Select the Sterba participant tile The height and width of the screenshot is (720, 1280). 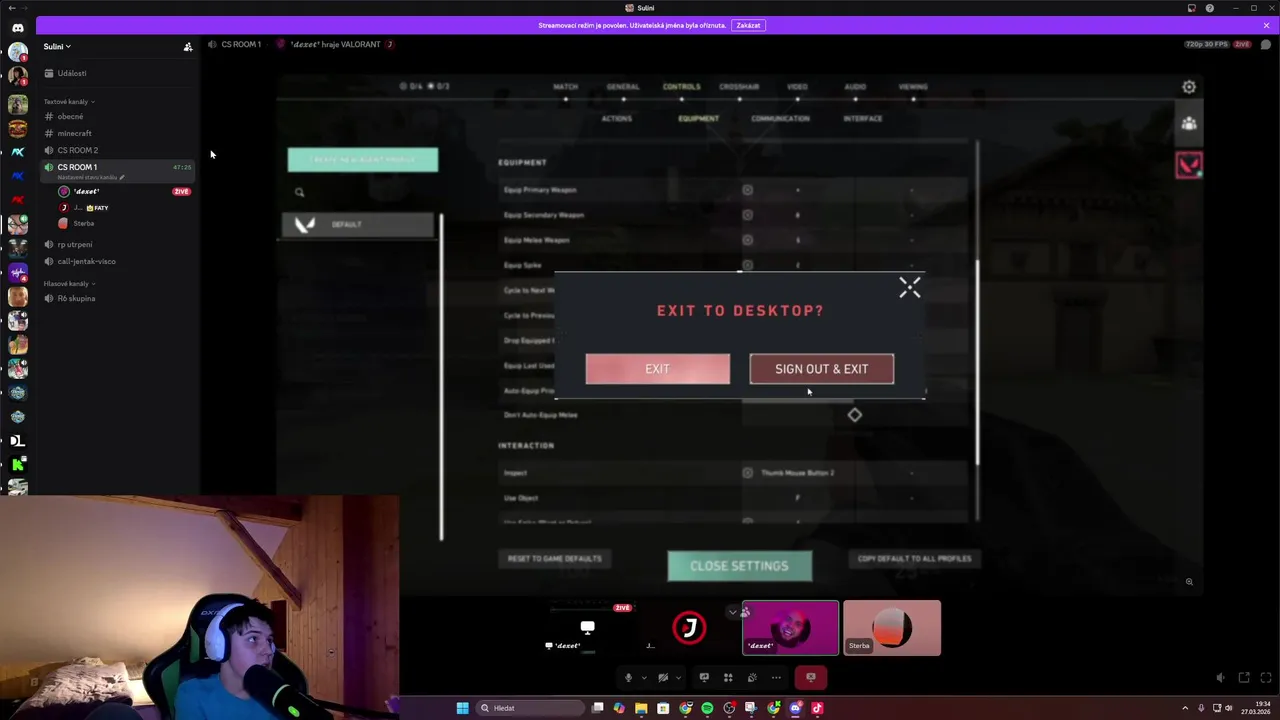point(892,628)
